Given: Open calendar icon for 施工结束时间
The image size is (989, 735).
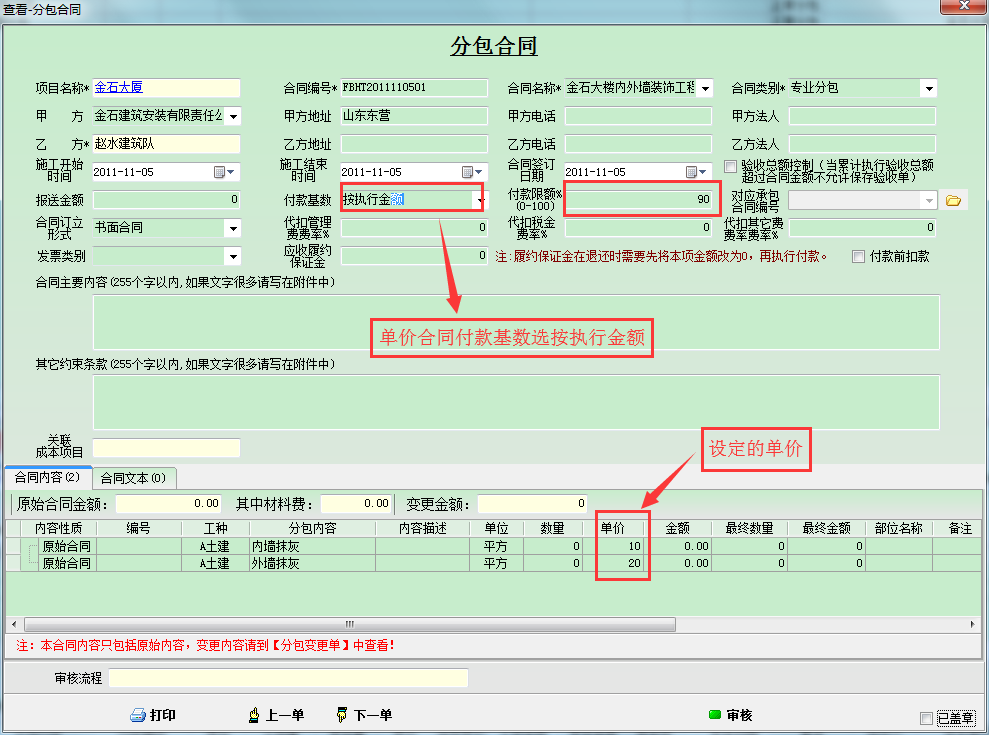Looking at the screenshot, I should click(467, 172).
